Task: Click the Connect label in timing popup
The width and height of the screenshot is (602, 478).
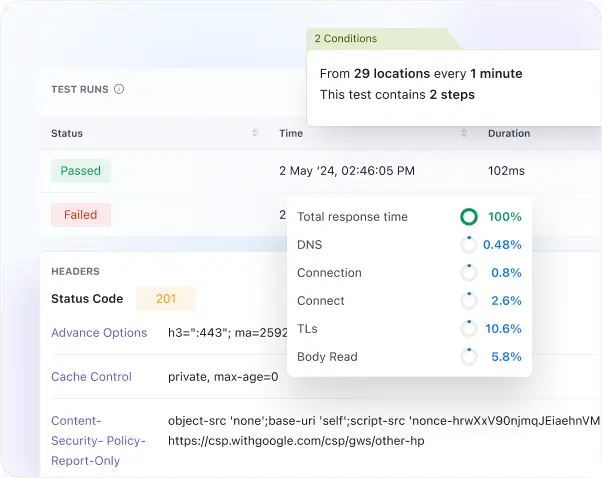Action: 321,301
